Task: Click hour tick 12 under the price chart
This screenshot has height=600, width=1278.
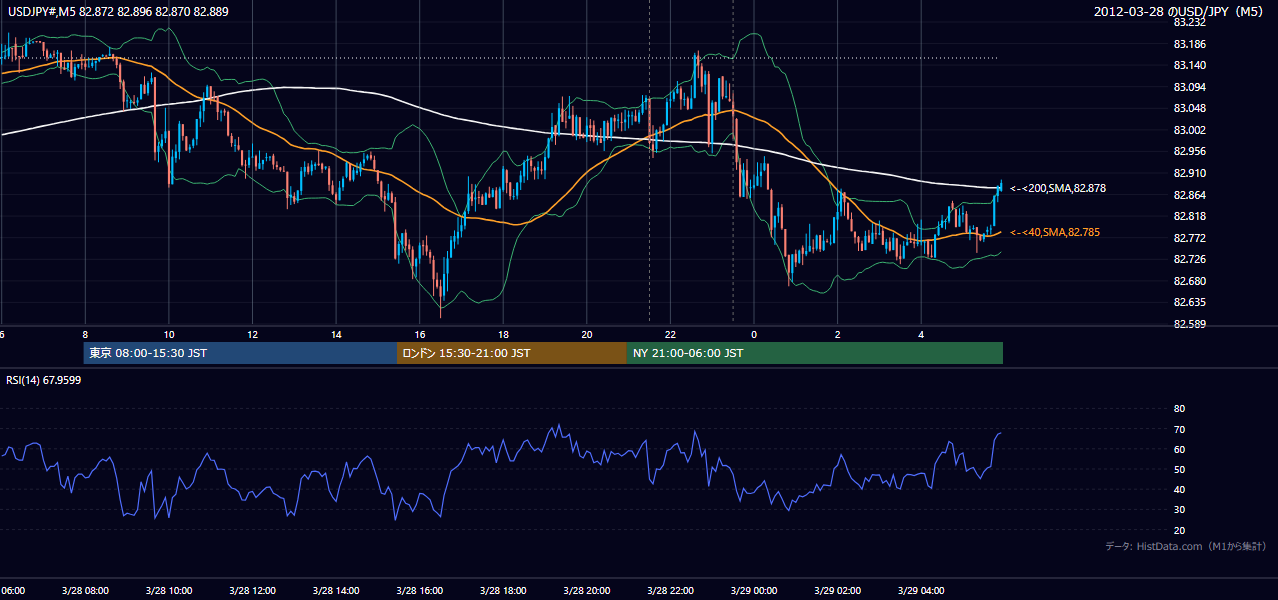Action: click(x=252, y=334)
